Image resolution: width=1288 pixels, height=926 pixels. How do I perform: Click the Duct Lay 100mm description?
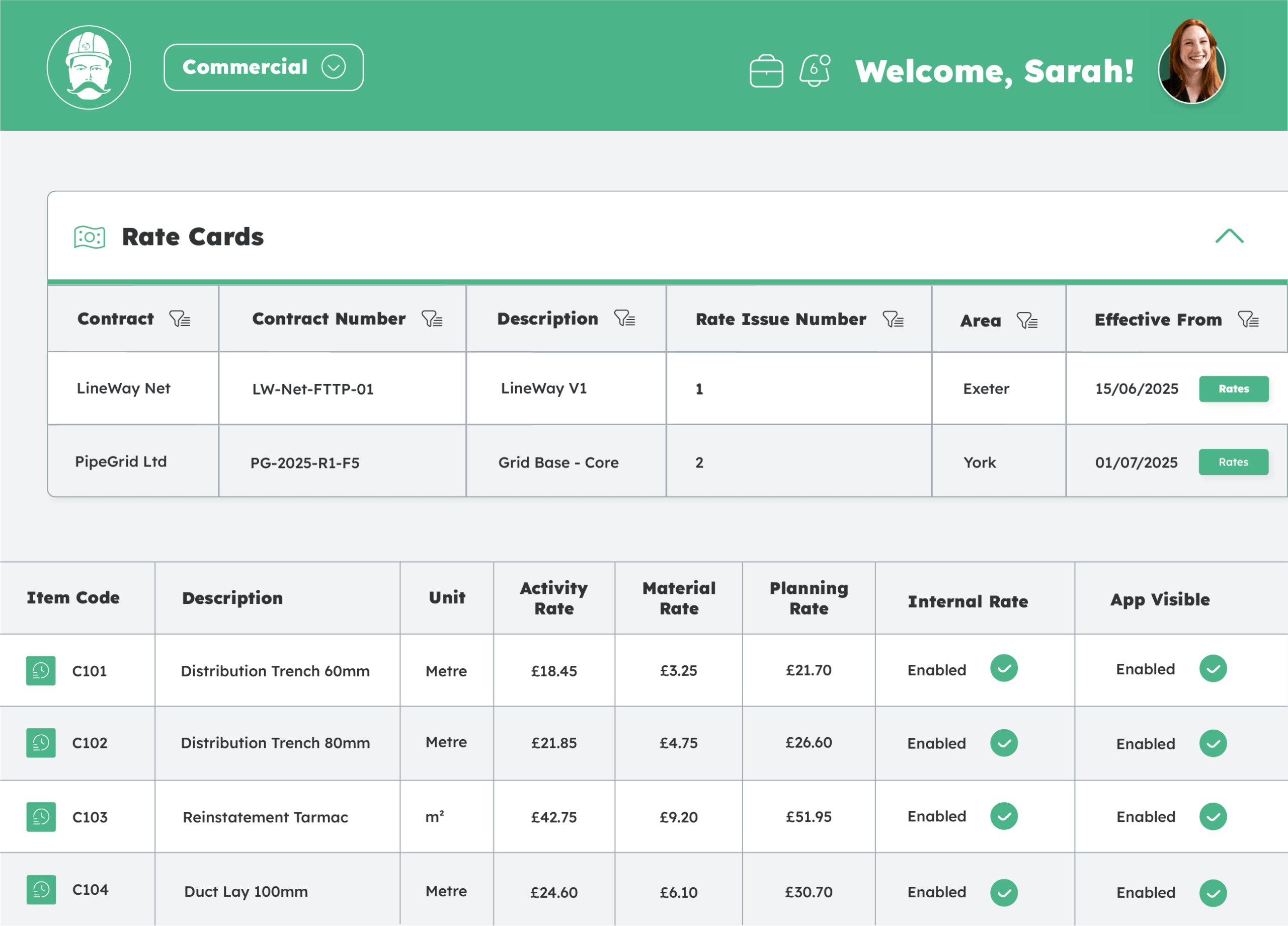pos(246,892)
